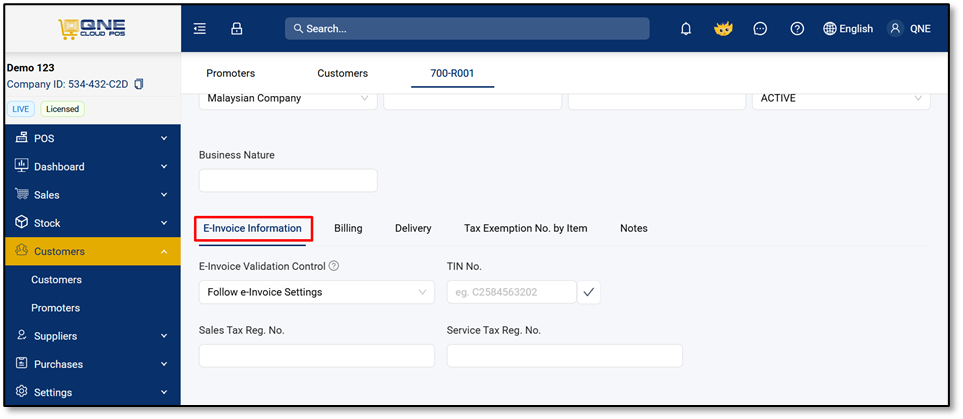The height and width of the screenshot is (419, 963).
Task: Click the POS register icon
Action: point(22,138)
